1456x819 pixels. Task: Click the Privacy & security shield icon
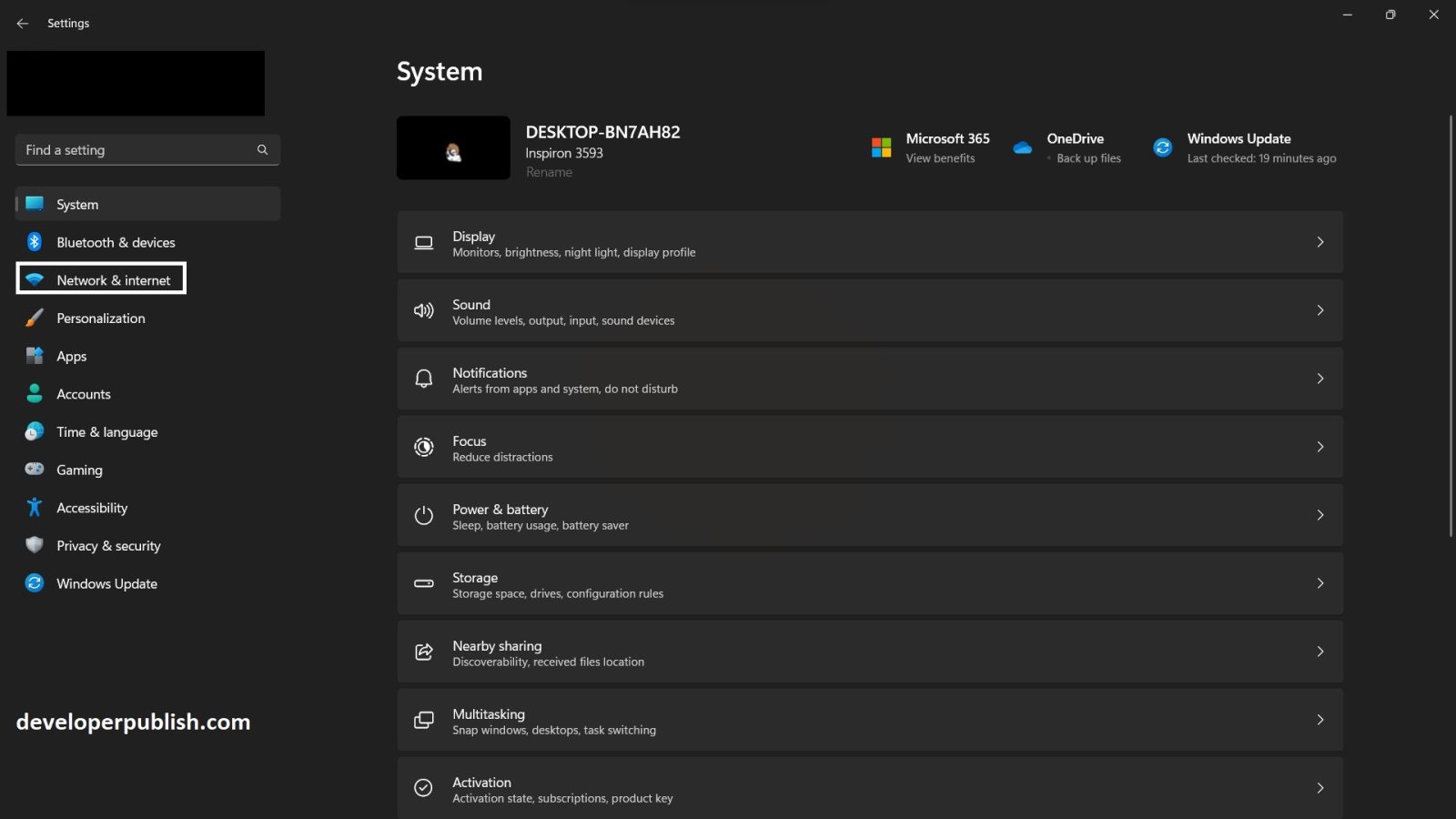pos(35,545)
